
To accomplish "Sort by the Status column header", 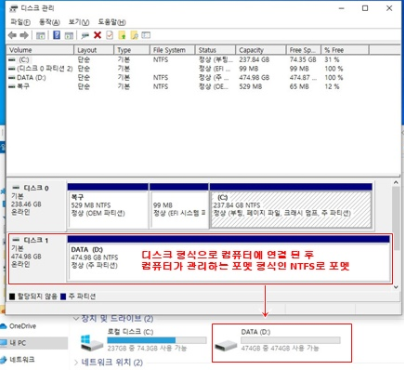I will (215, 50).
